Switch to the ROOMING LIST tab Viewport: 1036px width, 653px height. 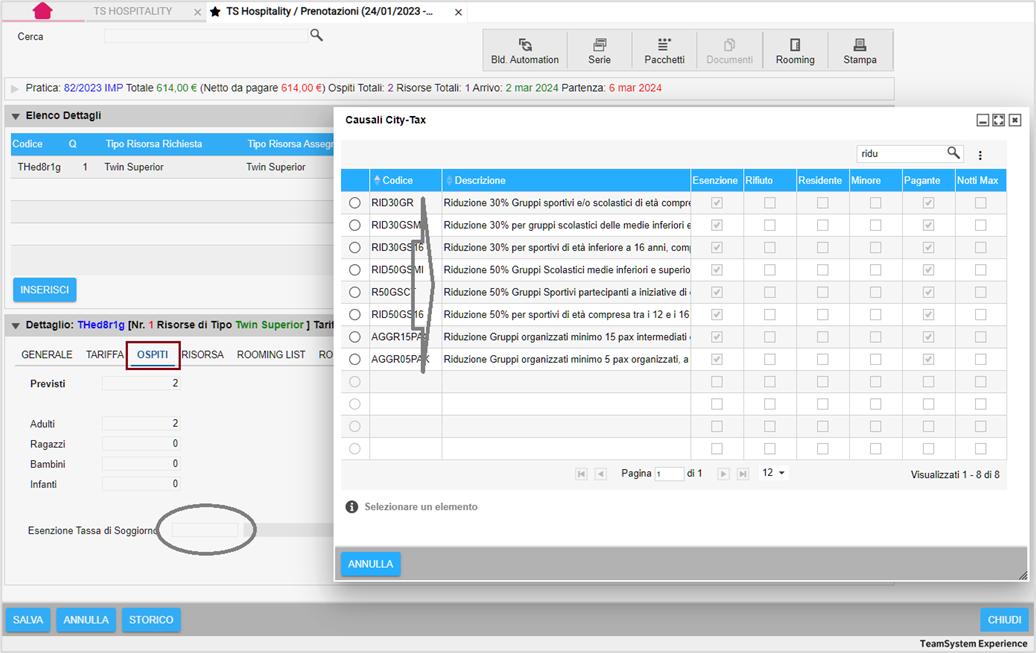tap(271, 355)
